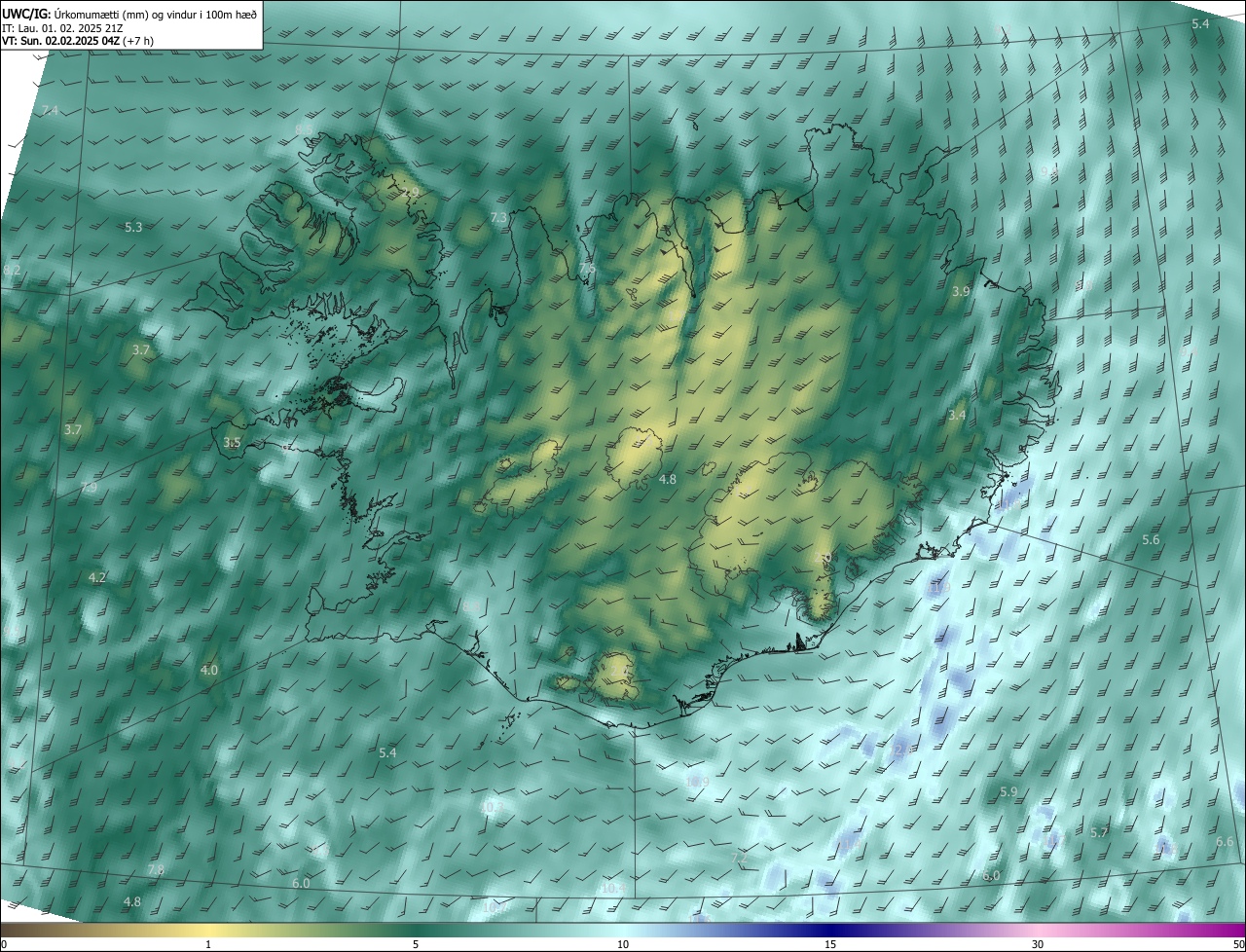Viewport: 1246px width, 952px height.
Task: Pick the pale pink color above legend 30
Action: click(1038, 931)
